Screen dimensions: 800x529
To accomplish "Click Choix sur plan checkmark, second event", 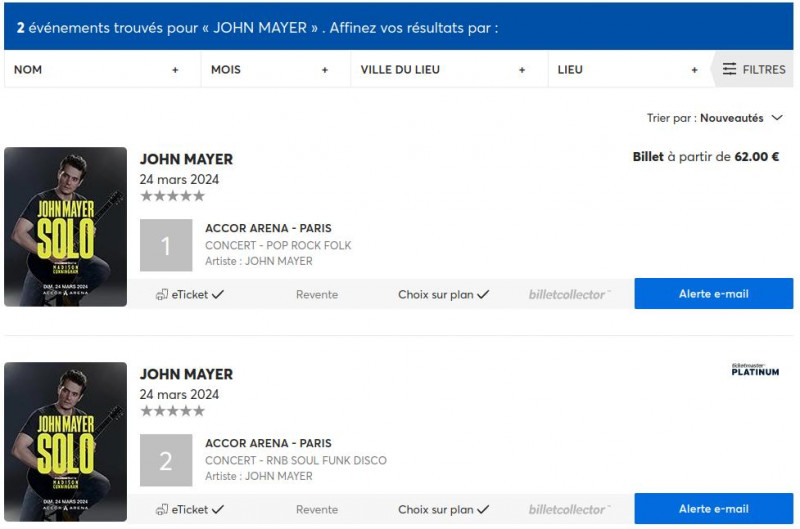I will click(483, 509).
